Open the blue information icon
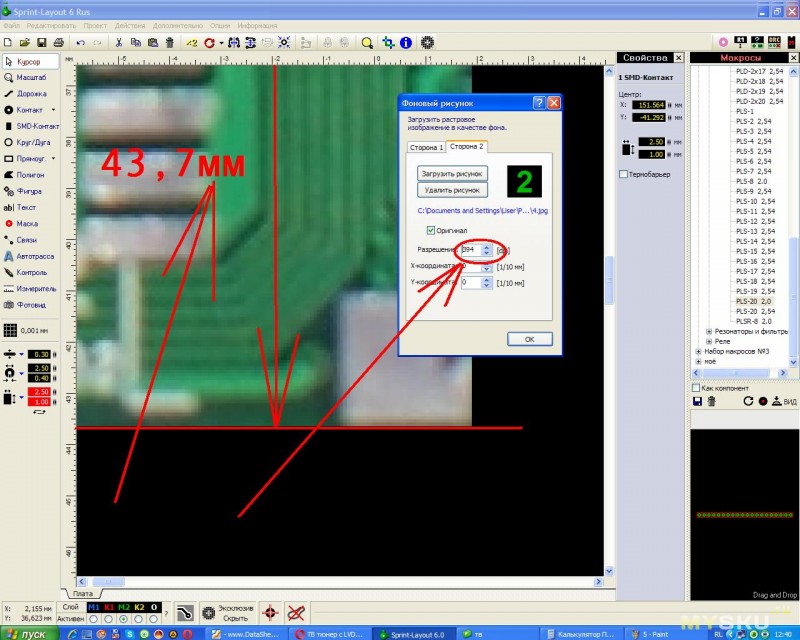Screen dimensions: 800x640 click(406, 43)
